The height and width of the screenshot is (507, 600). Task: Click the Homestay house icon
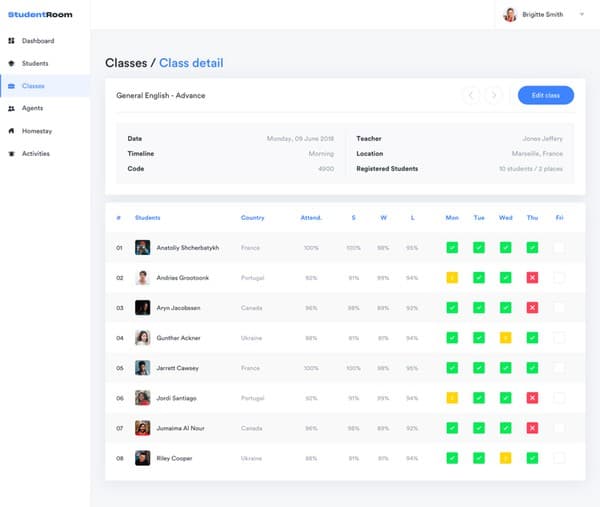(11, 131)
